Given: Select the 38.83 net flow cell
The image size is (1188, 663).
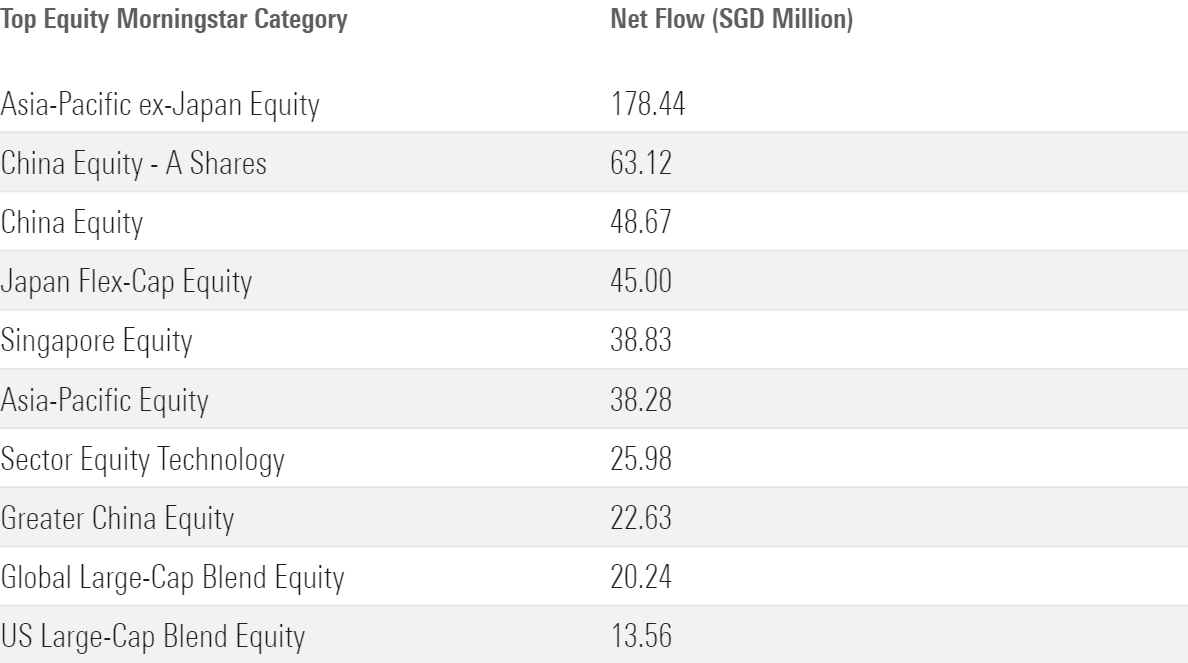Looking at the screenshot, I should click(641, 341).
